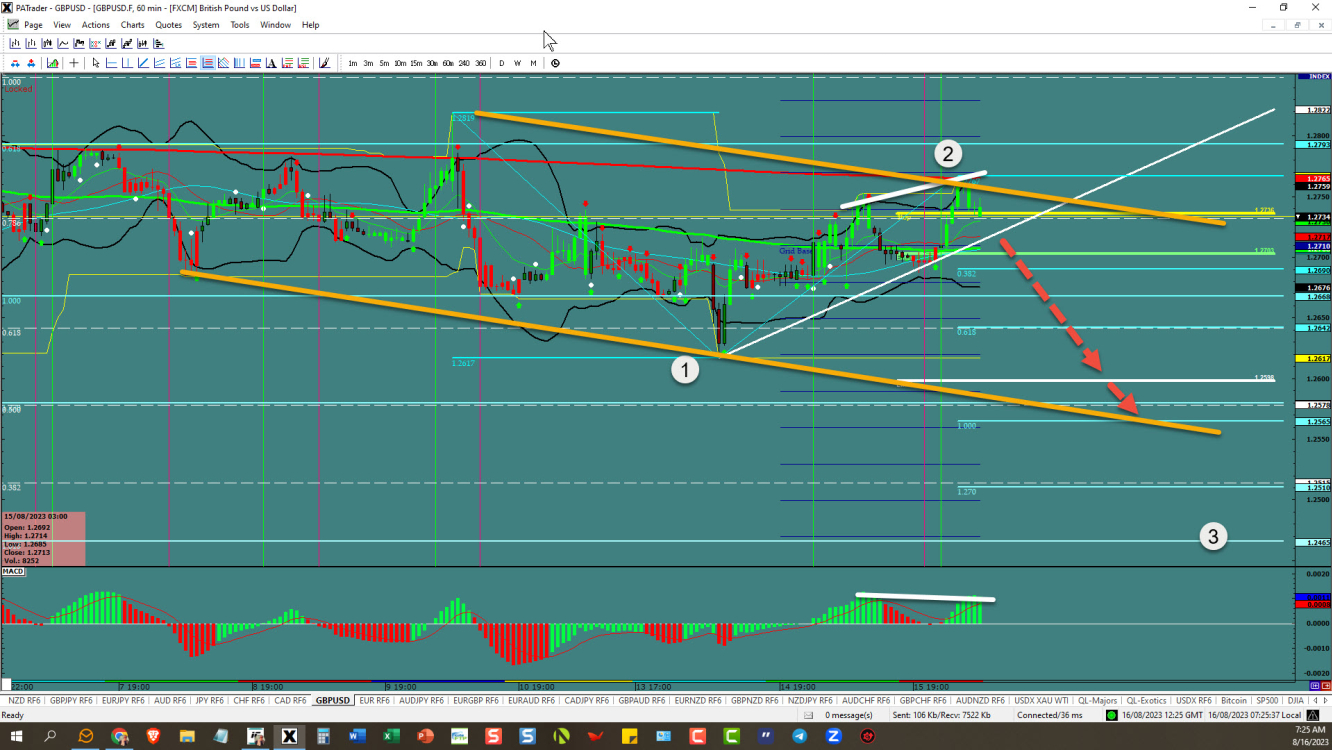Image resolution: width=1332 pixels, height=750 pixels.
Task: Switch chart to 240 minute timeframe
Action: 464,63
